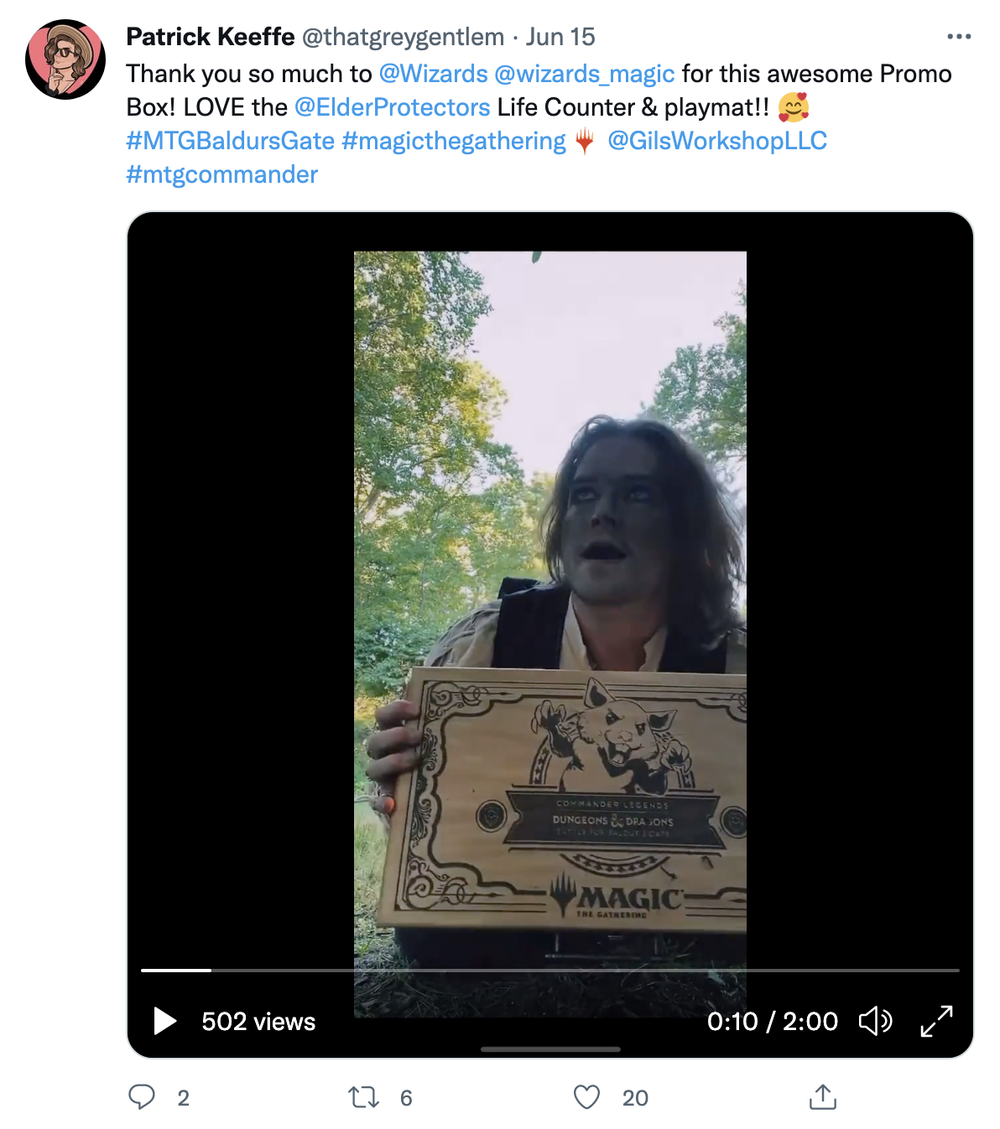Visit the @wizards_magic profile
This screenshot has width=1000, height=1129.
coord(585,74)
